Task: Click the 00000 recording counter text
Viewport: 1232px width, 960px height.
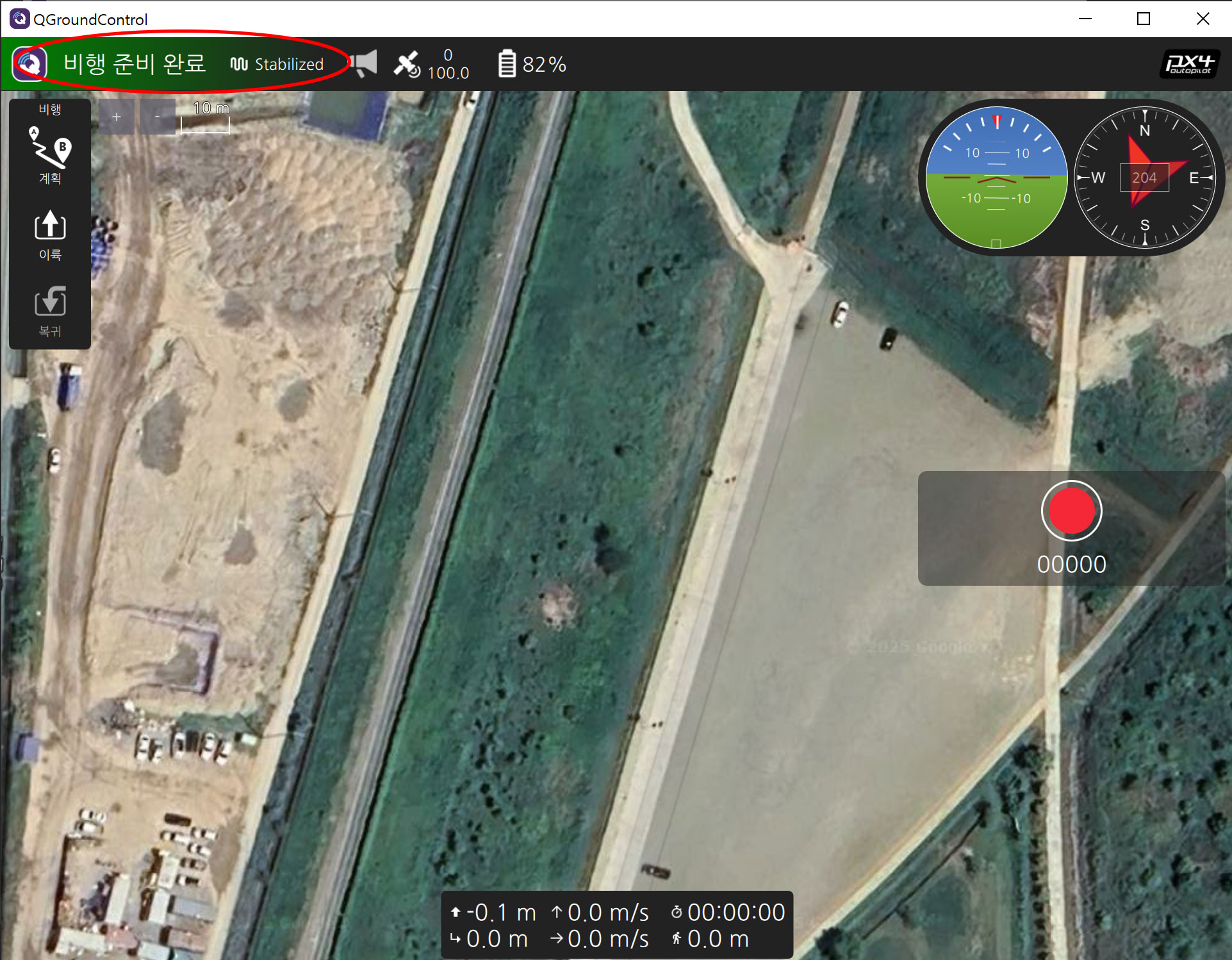Action: (1071, 565)
